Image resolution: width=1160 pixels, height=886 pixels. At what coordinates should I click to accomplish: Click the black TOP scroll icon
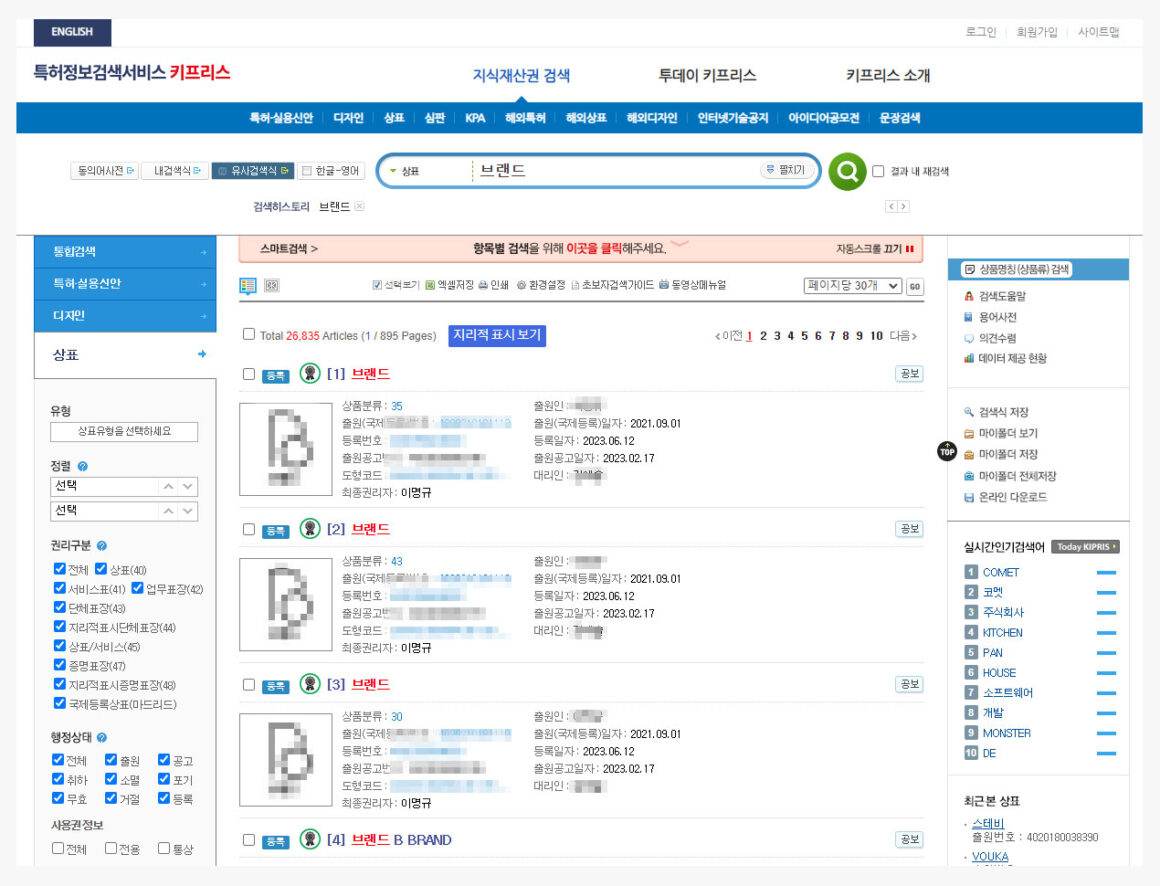pos(947,451)
